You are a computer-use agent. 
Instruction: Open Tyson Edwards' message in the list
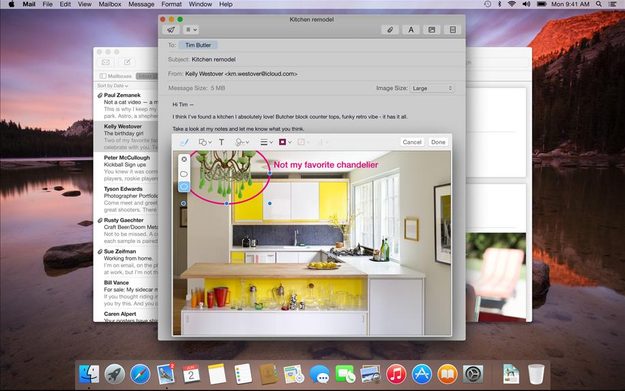pos(127,199)
